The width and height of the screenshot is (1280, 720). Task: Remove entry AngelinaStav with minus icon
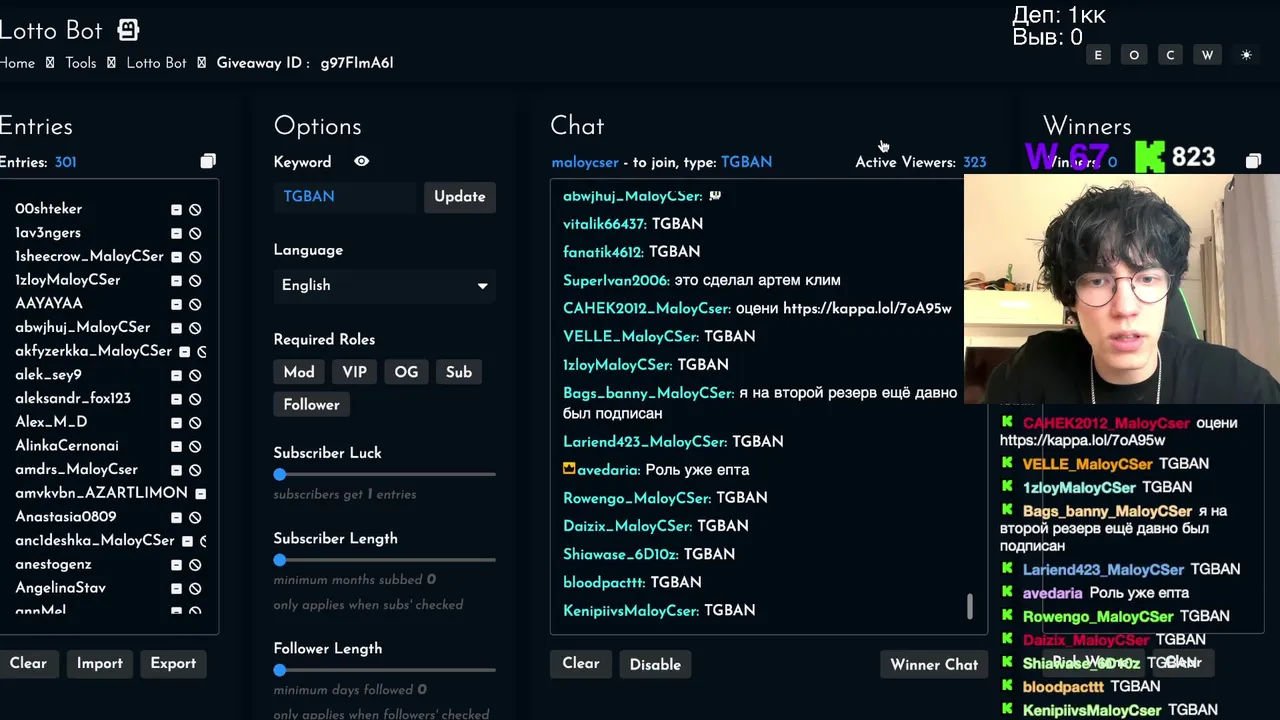tap(176, 589)
